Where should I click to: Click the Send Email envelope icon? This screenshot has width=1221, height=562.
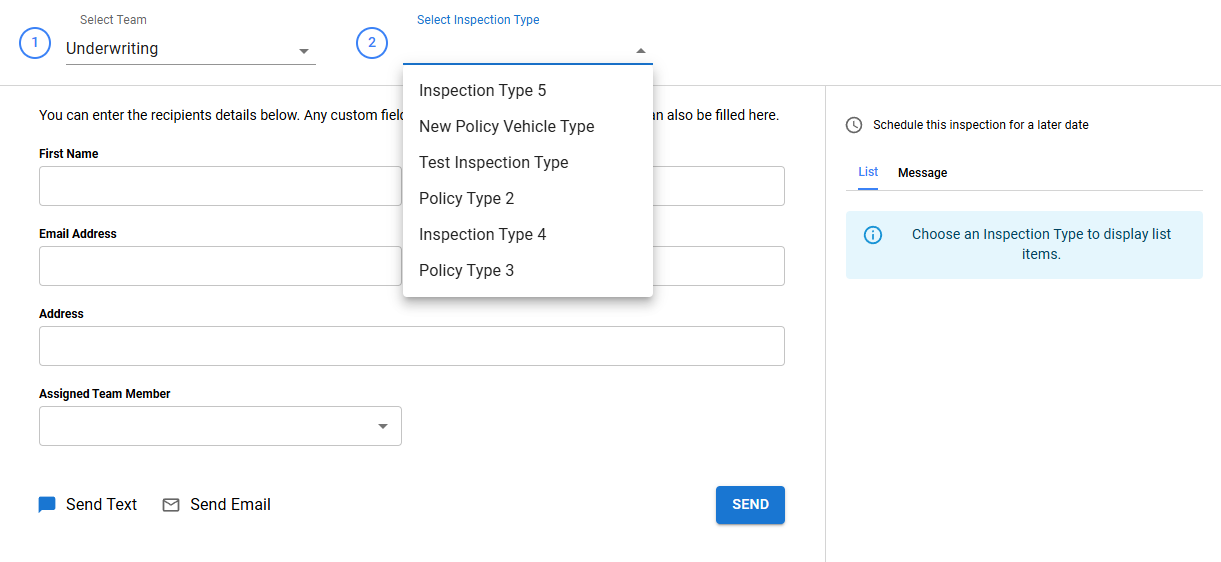click(171, 505)
